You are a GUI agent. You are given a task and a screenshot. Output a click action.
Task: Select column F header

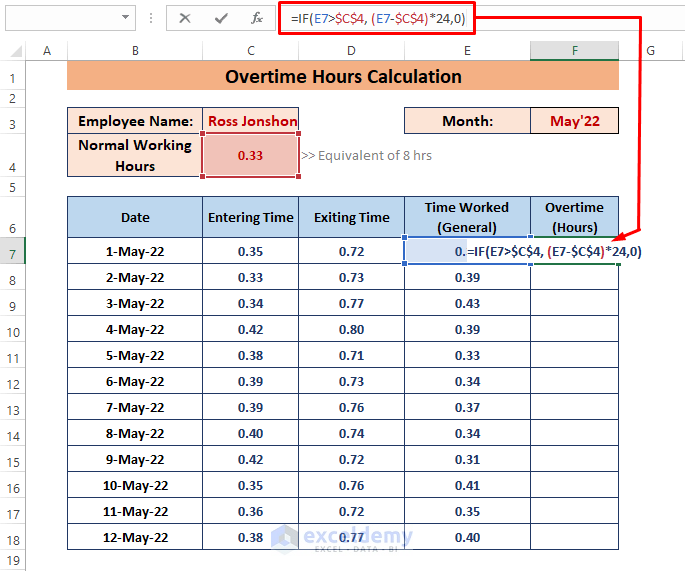574,51
